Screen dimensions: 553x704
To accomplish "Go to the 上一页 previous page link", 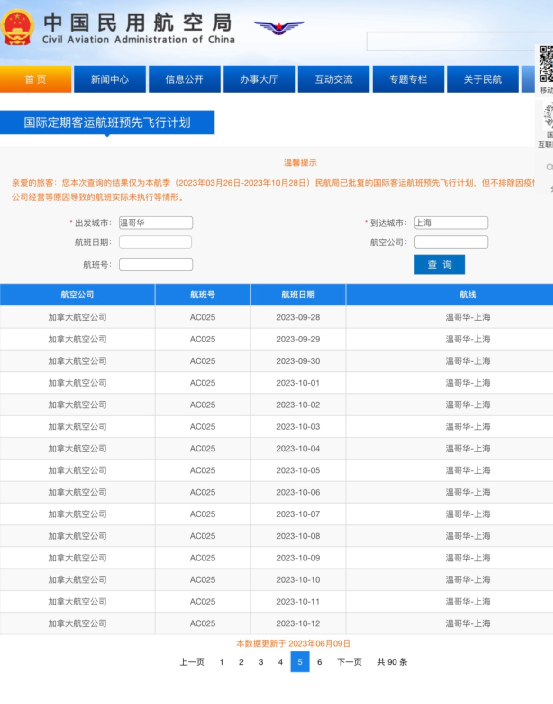I will [x=192, y=662].
